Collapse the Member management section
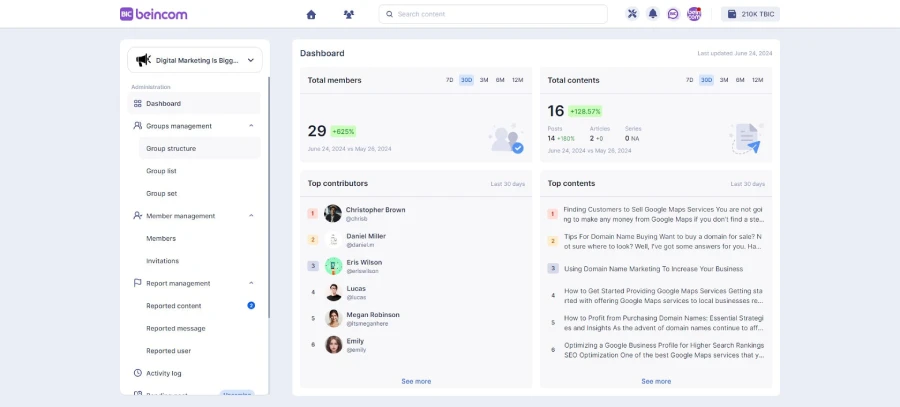The width and height of the screenshot is (900, 407). (251, 216)
